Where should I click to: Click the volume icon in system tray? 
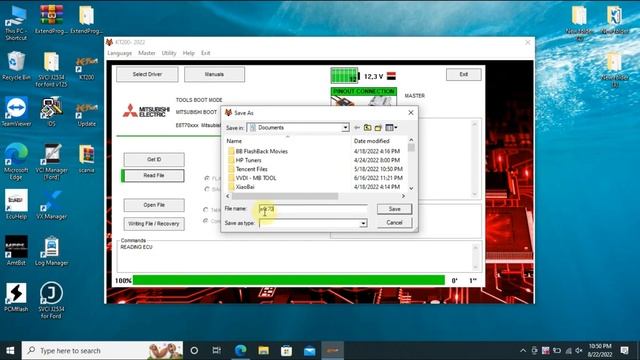579,351
